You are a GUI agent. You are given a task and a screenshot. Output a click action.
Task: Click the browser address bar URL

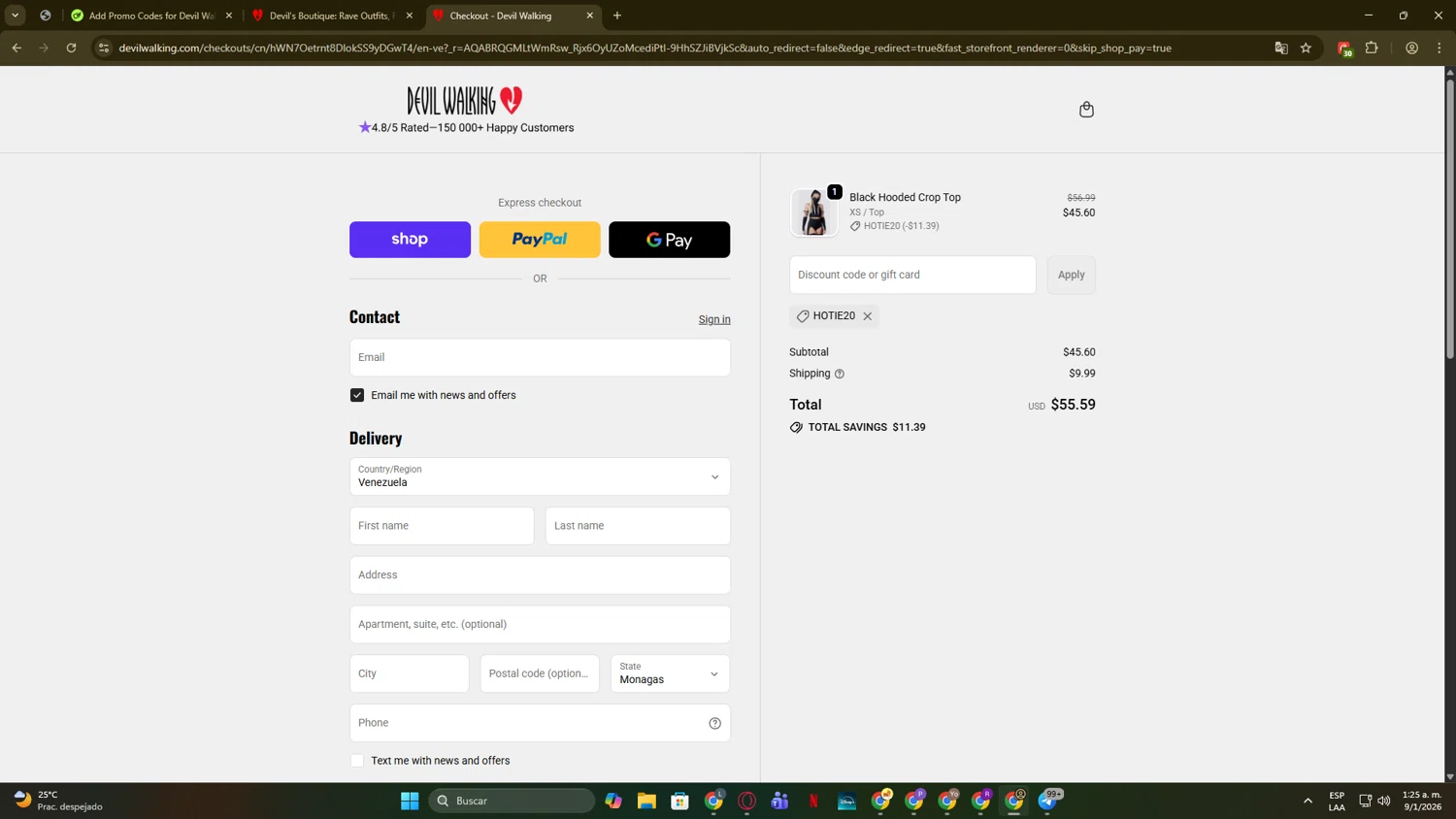(645, 48)
